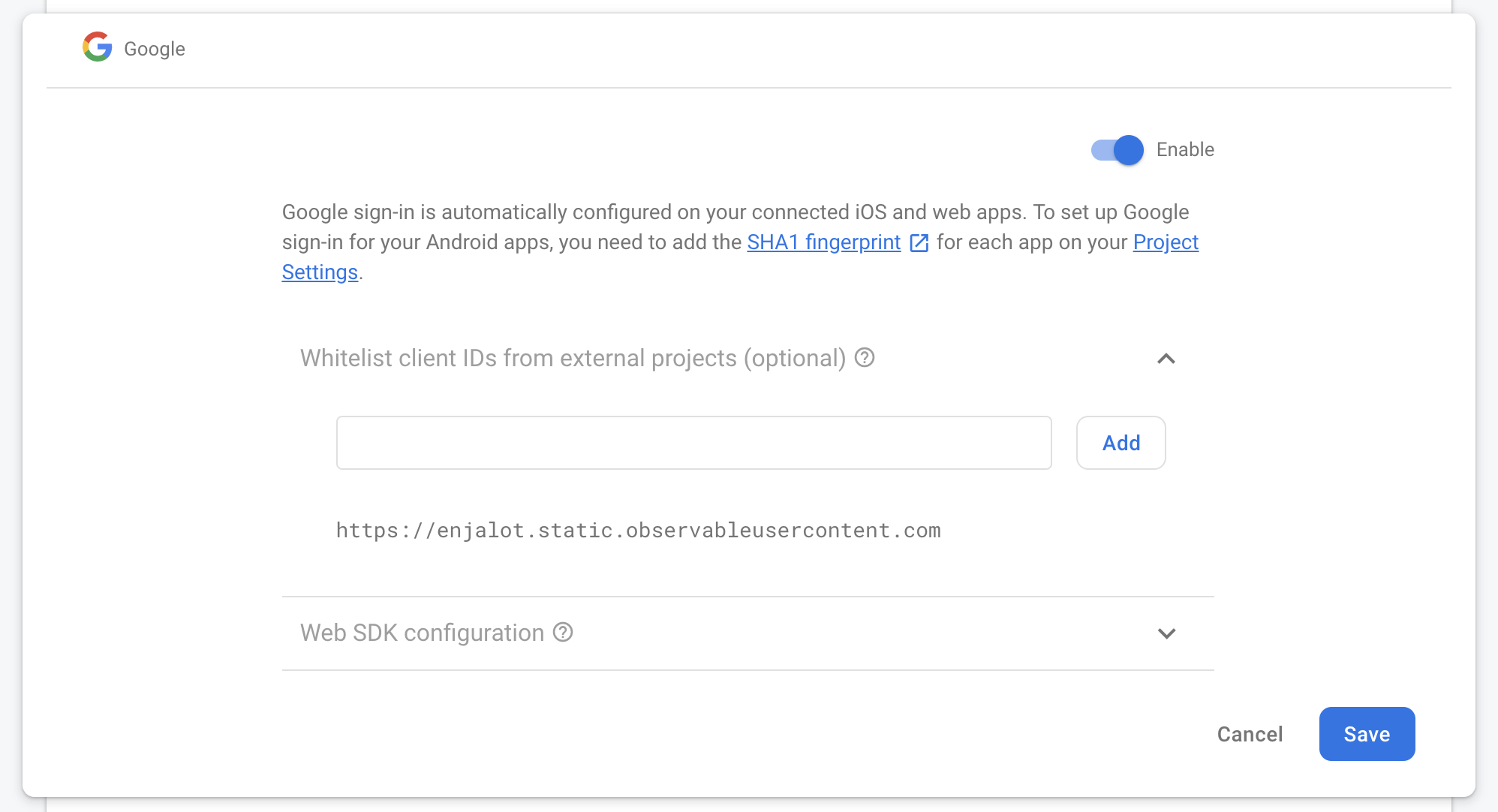Focus the client ID text input field

click(693, 443)
